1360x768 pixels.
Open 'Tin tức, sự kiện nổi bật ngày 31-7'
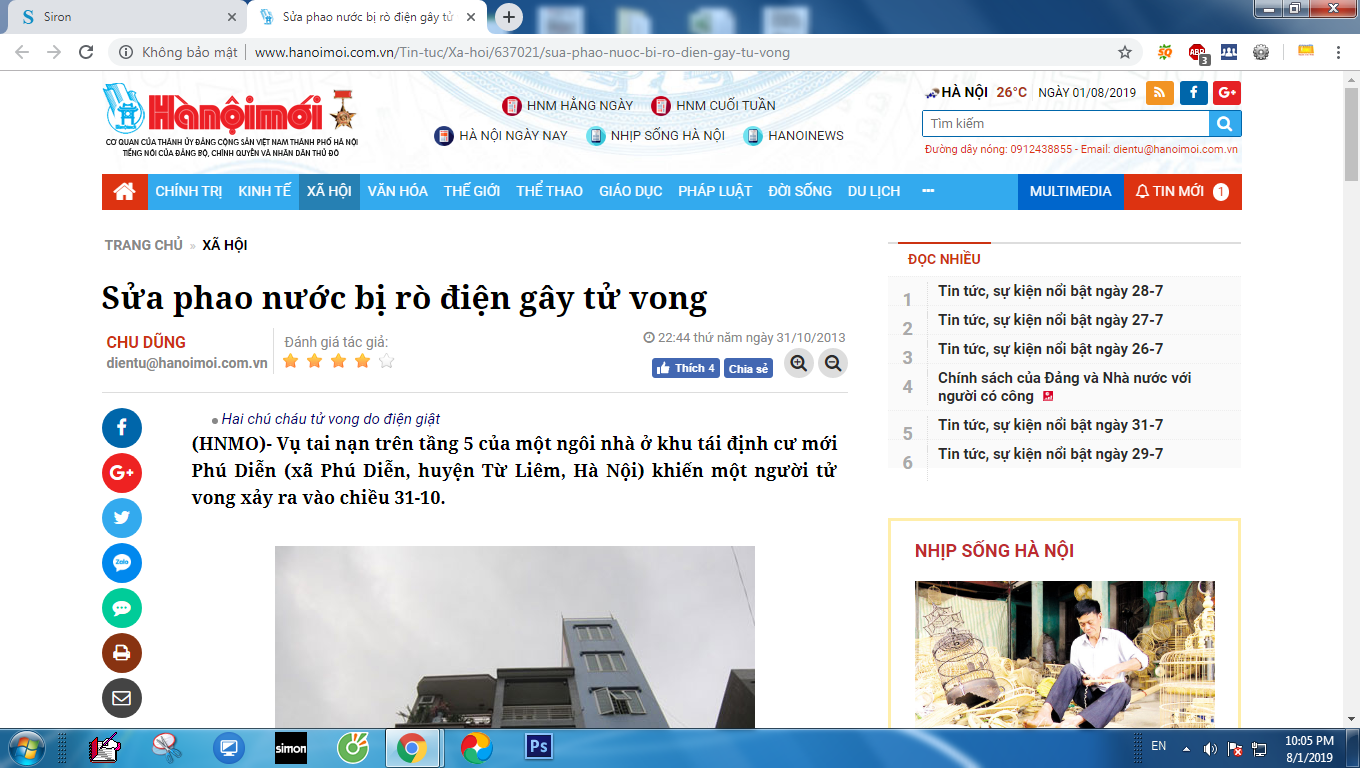(x=1050, y=425)
